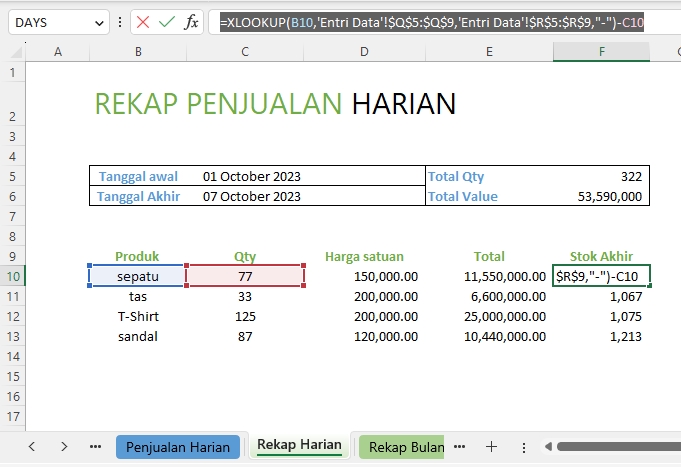Select the Total Qty label cell
The image size is (681, 467).
pyautogui.click(x=489, y=176)
